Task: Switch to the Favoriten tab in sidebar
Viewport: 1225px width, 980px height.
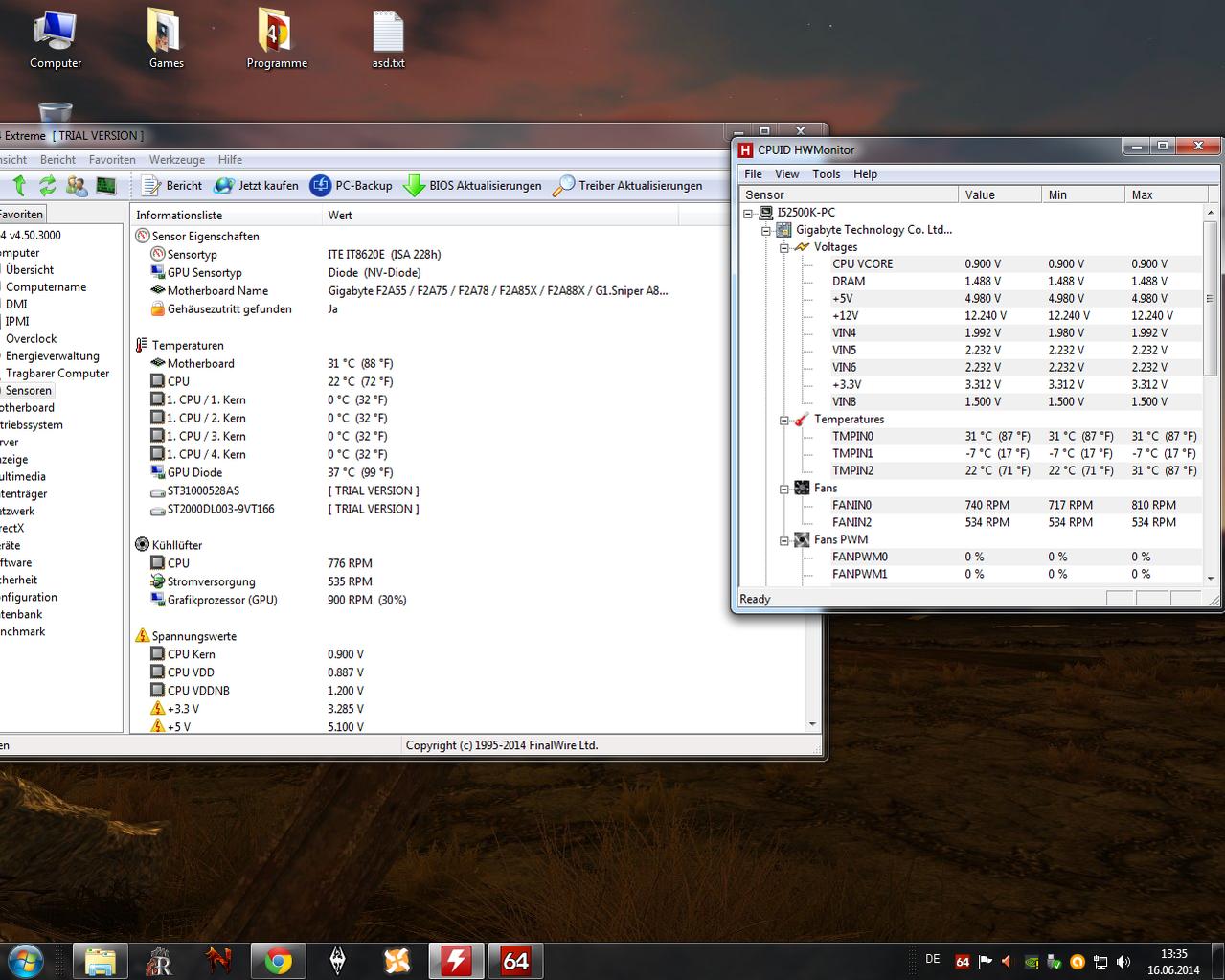Action: pyautogui.click(x=21, y=215)
